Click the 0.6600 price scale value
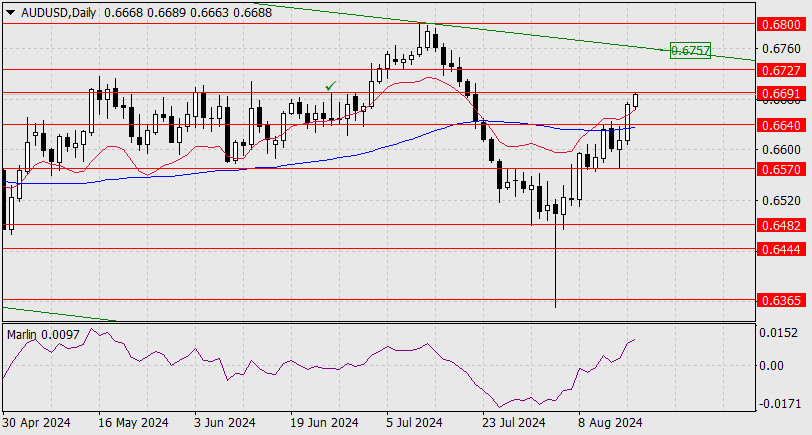The height and width of the screenshot is (435, 812). [781, 150]
